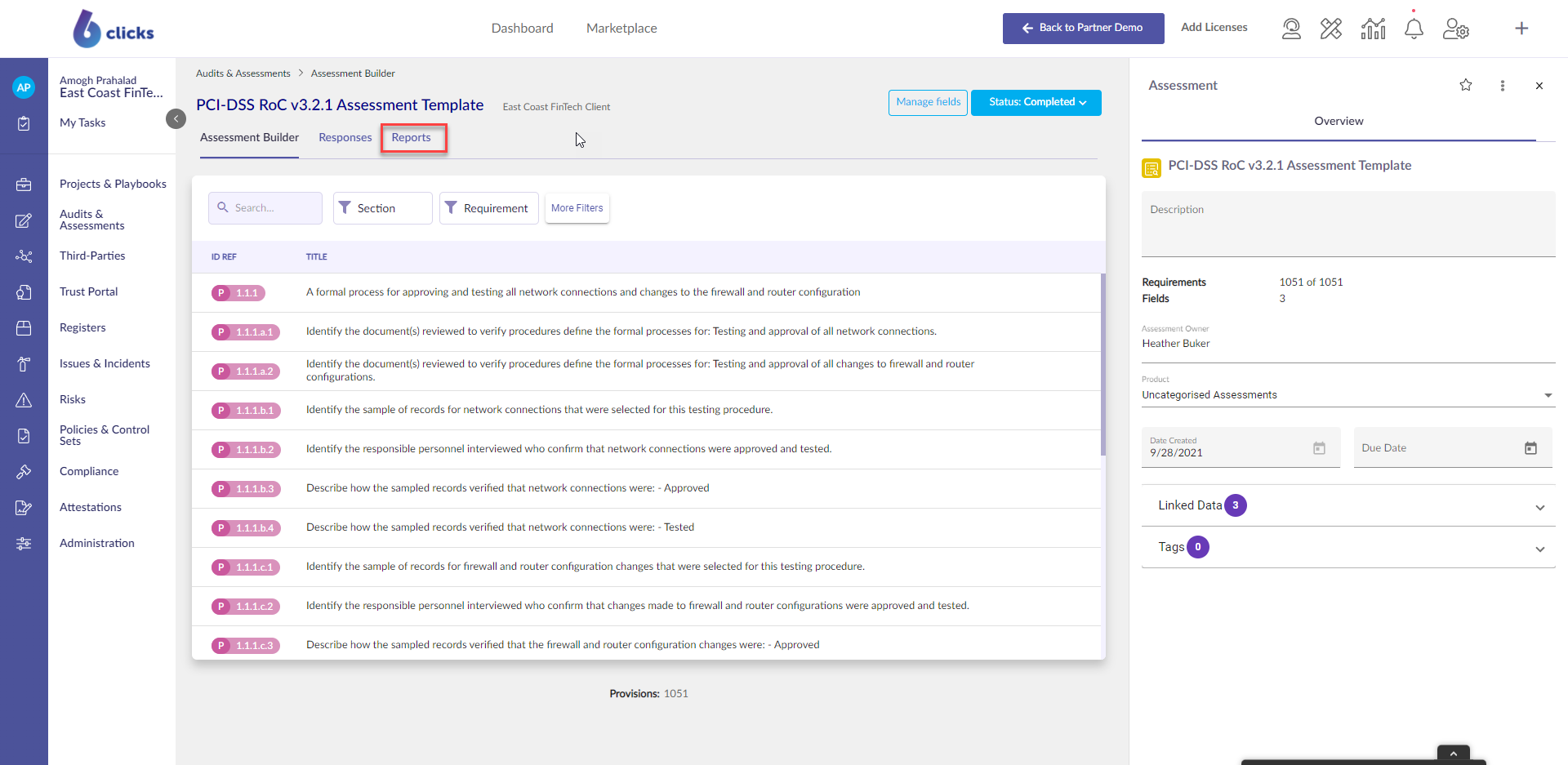Click the Projects & Playbooks briefcase icon
This screenshot has width=1568, height=765.
[x=24, y=185]
